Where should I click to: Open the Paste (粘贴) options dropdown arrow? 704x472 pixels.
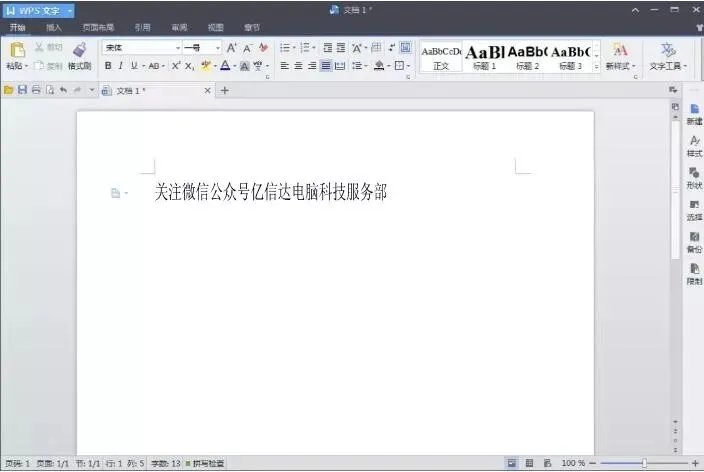pos(26,66)
